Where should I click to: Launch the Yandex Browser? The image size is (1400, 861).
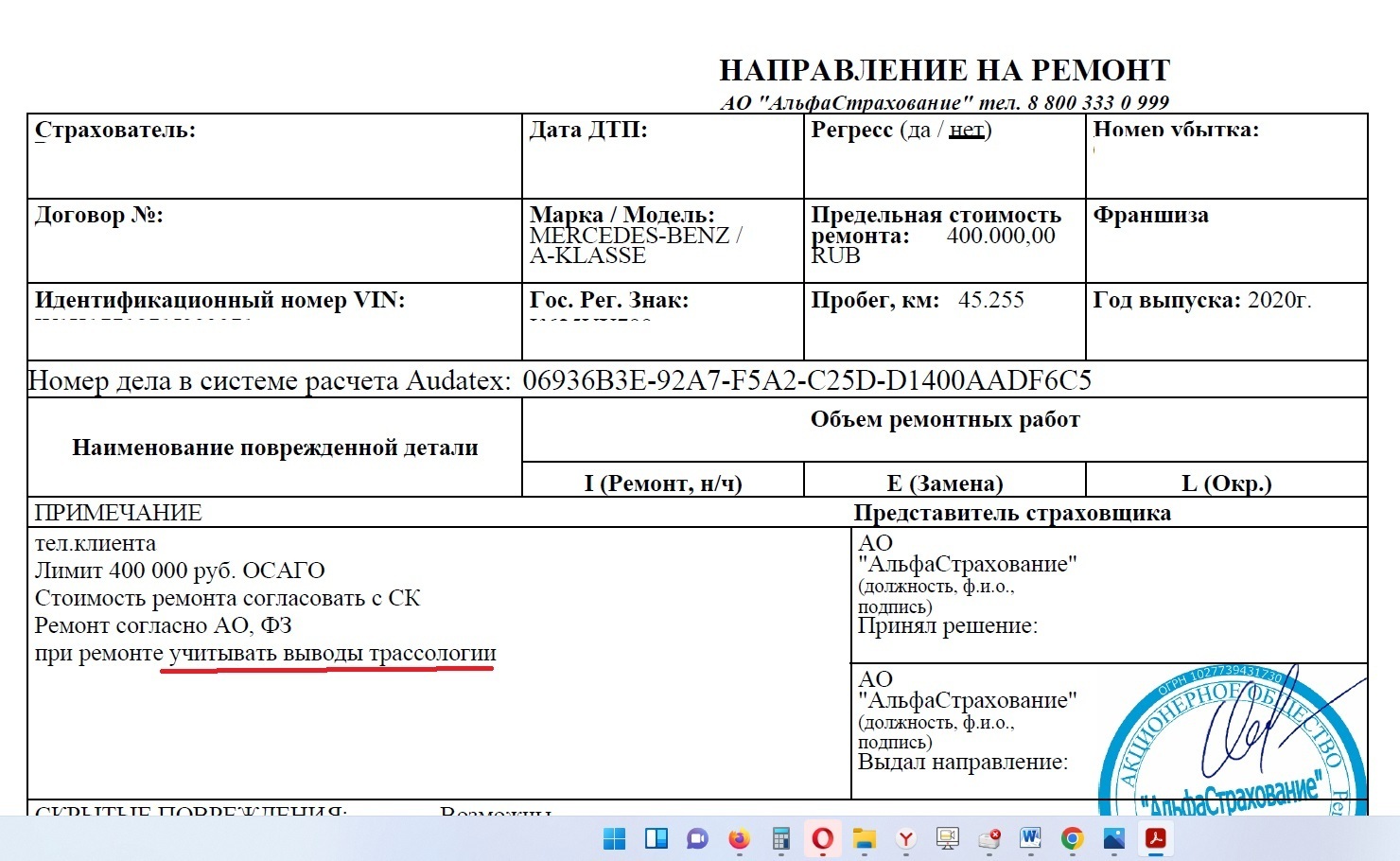[904, 838]
